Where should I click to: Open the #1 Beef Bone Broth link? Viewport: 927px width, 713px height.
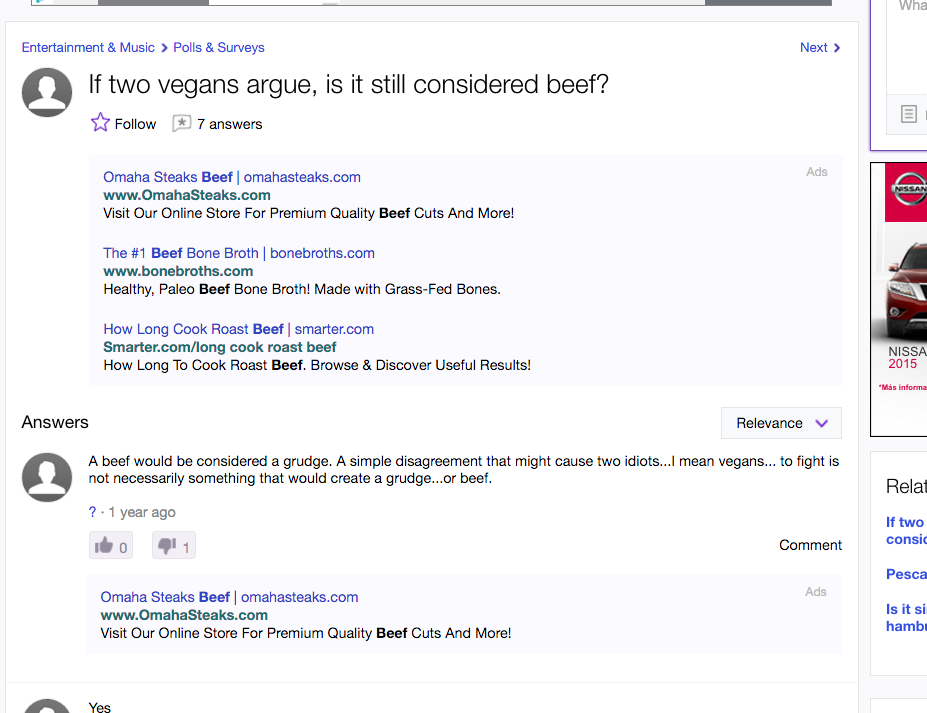(239, 253)
